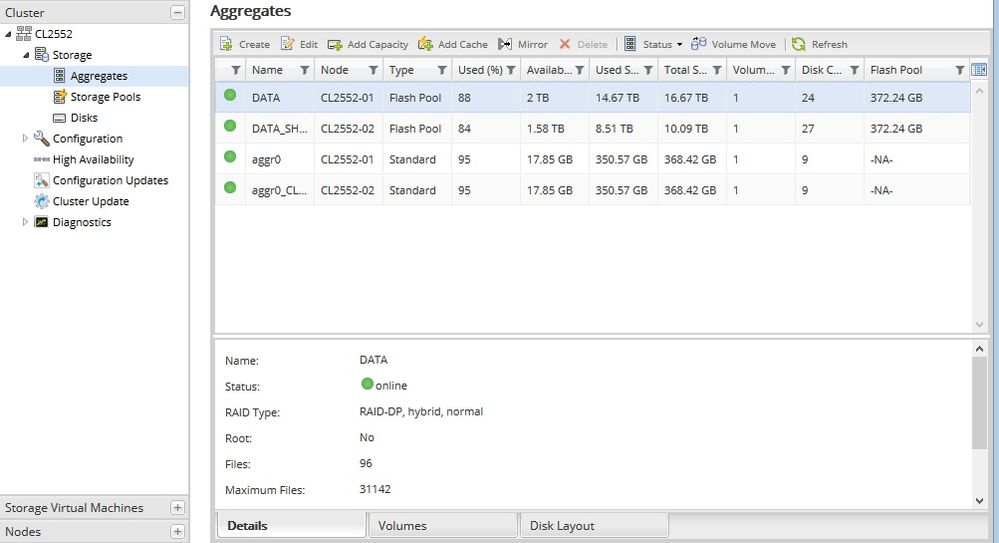
Task: Open Storage Pools in the tree
Action: pyautogui.click(x=105, y=97)
